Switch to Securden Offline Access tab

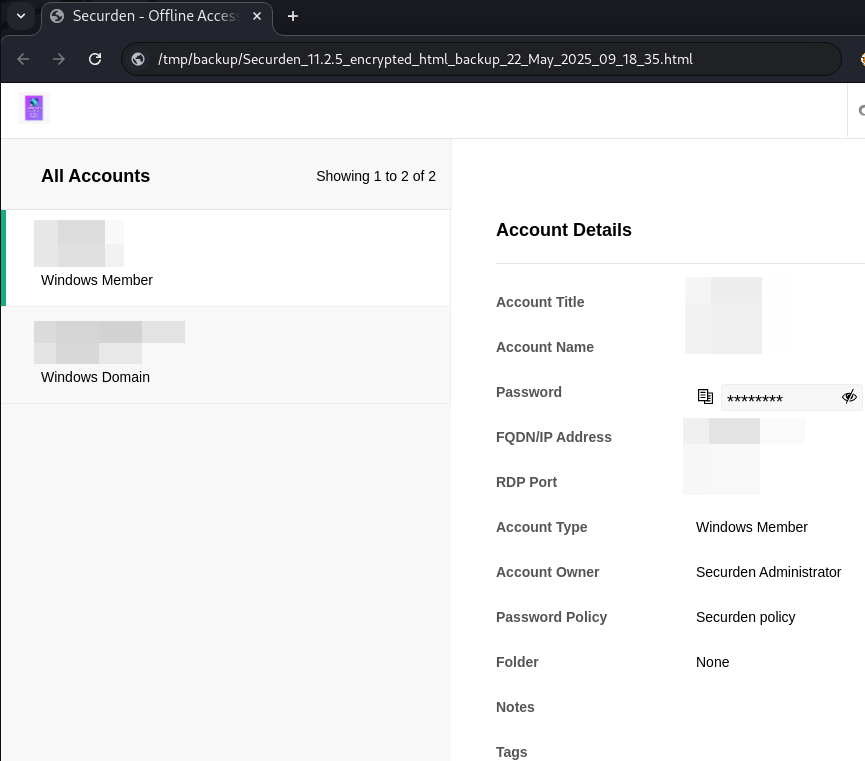coord(150,16)
